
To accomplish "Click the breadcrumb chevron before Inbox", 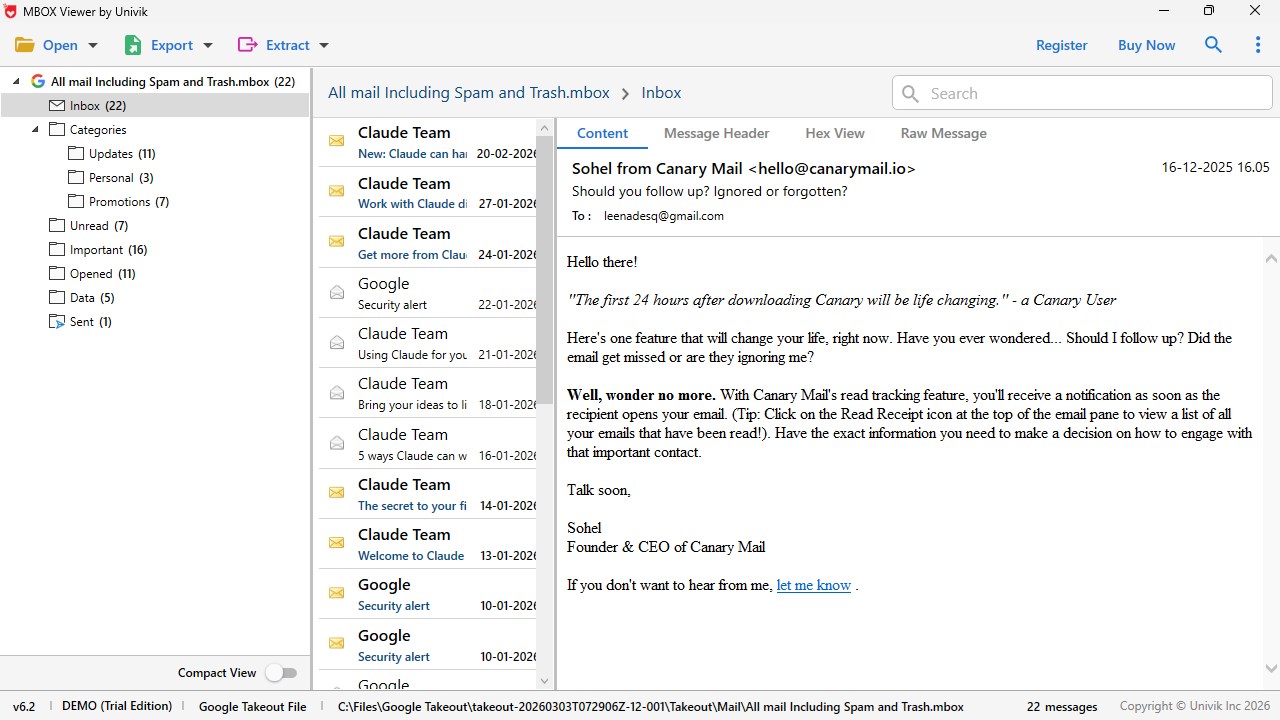I will [x=626, y=94].
